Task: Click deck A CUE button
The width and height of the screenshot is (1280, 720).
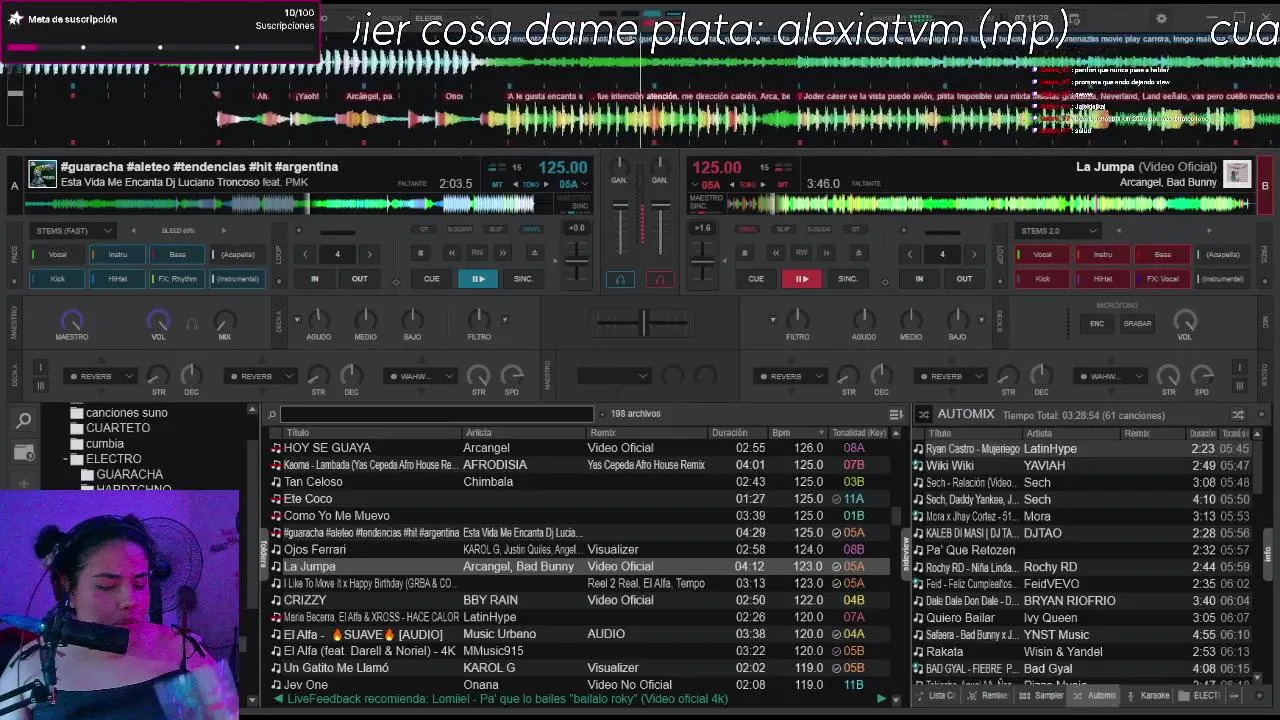Action: click(431, 279)
